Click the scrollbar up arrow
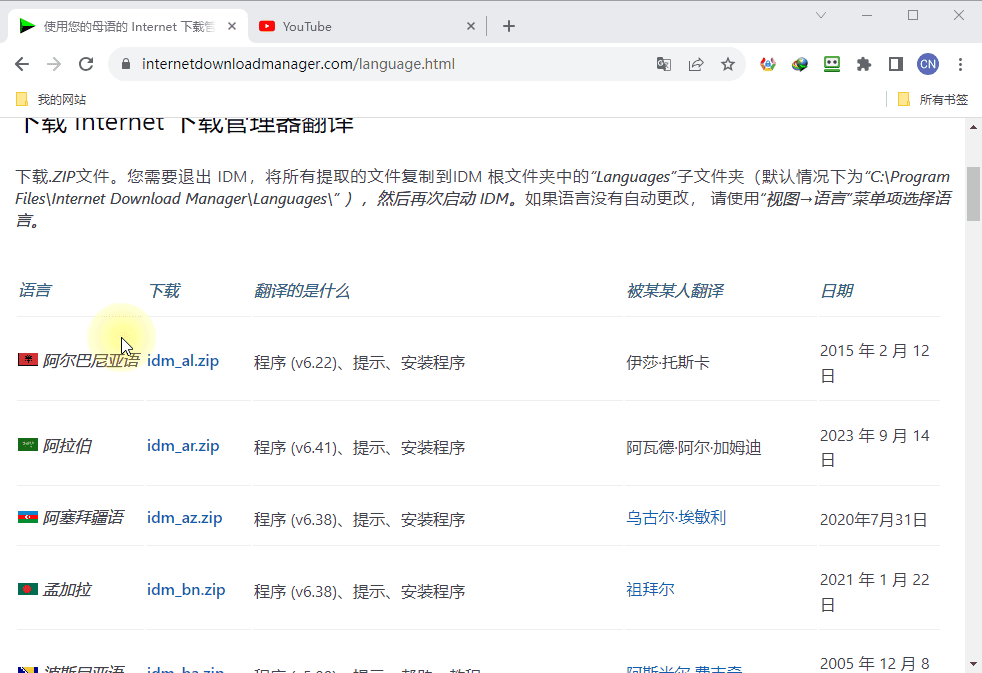 973,127
